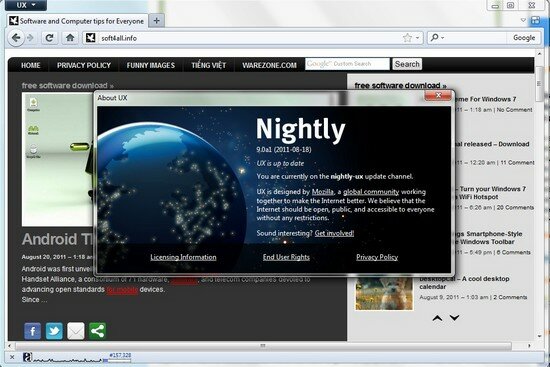The width and height of the screenshot is (550, 367).
Task: Click the Search button on the site
Action: tap(407, 64)
